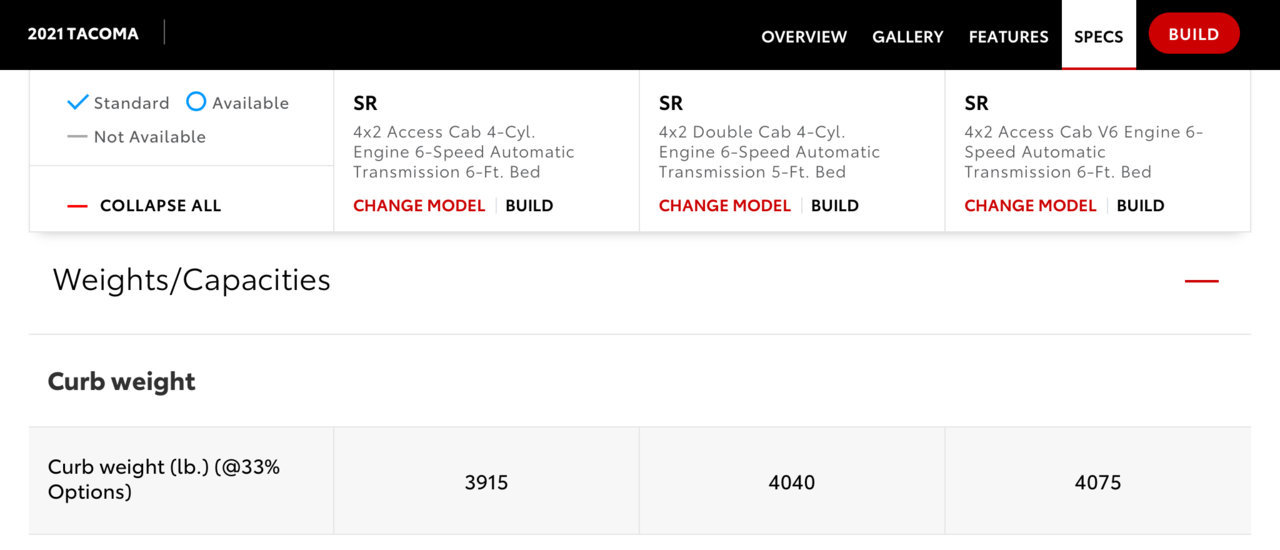1280x550 pixels.
Task: Change model for 4x2 Access Cab 4-Cyl.
Action: (419, 206)
